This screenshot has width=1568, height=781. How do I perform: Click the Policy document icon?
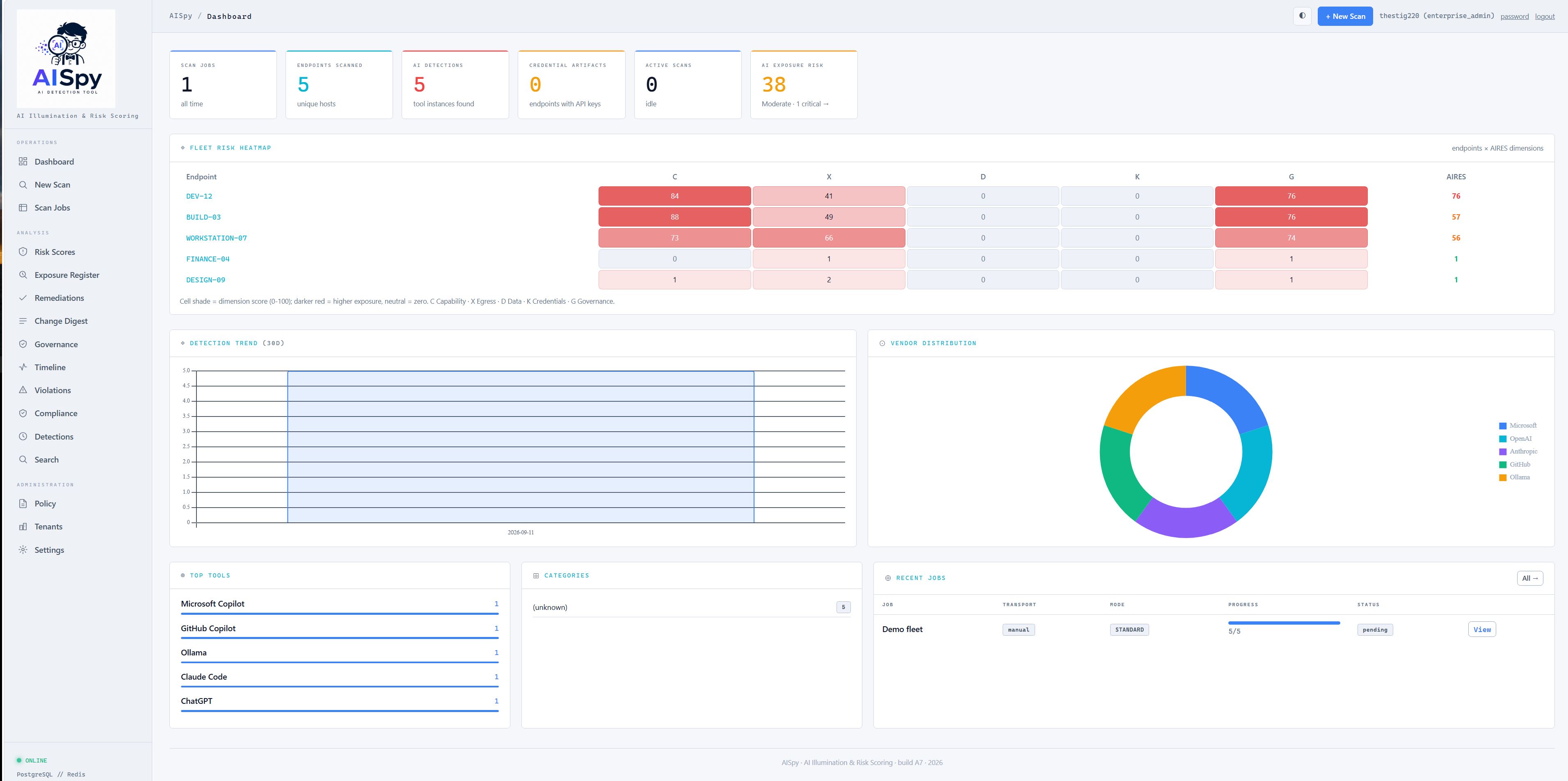click(23, 504)
